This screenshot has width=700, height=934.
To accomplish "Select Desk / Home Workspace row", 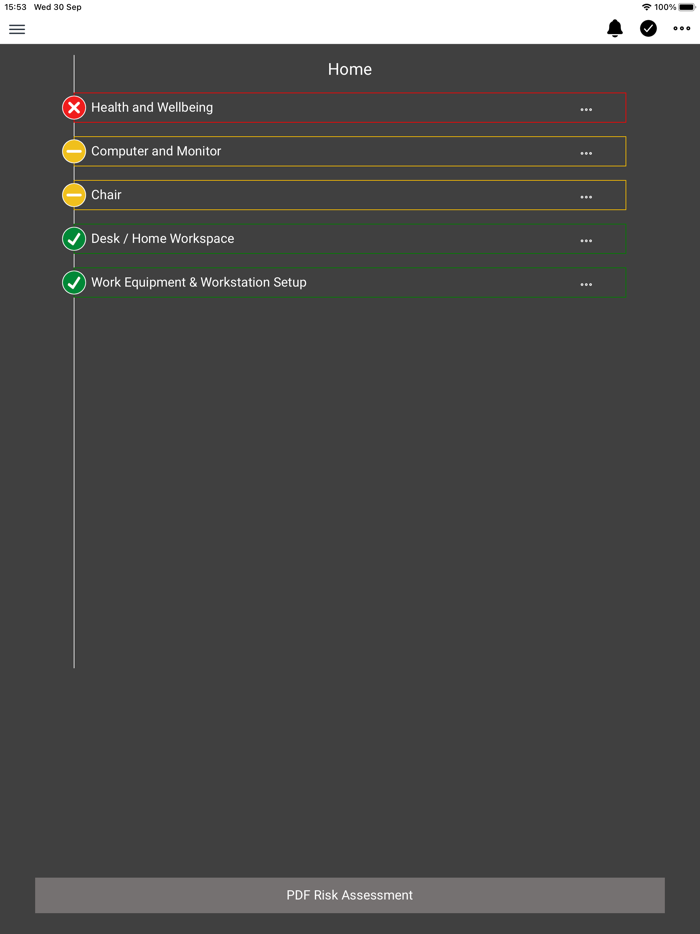I will [162, 239].
